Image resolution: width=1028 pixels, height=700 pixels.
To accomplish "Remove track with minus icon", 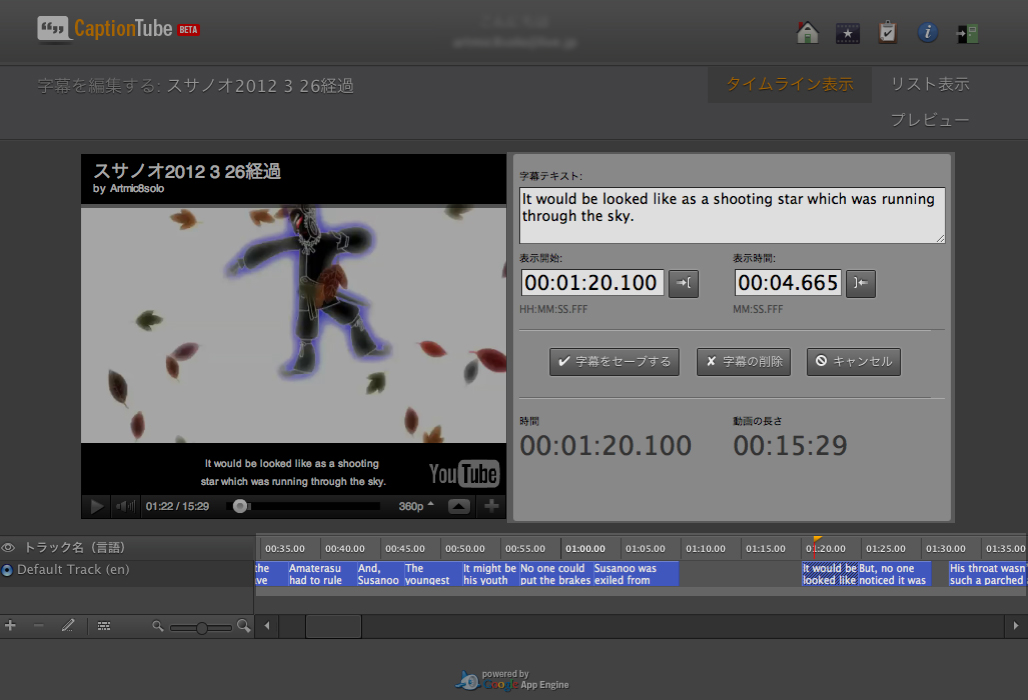I will point(39,625).
